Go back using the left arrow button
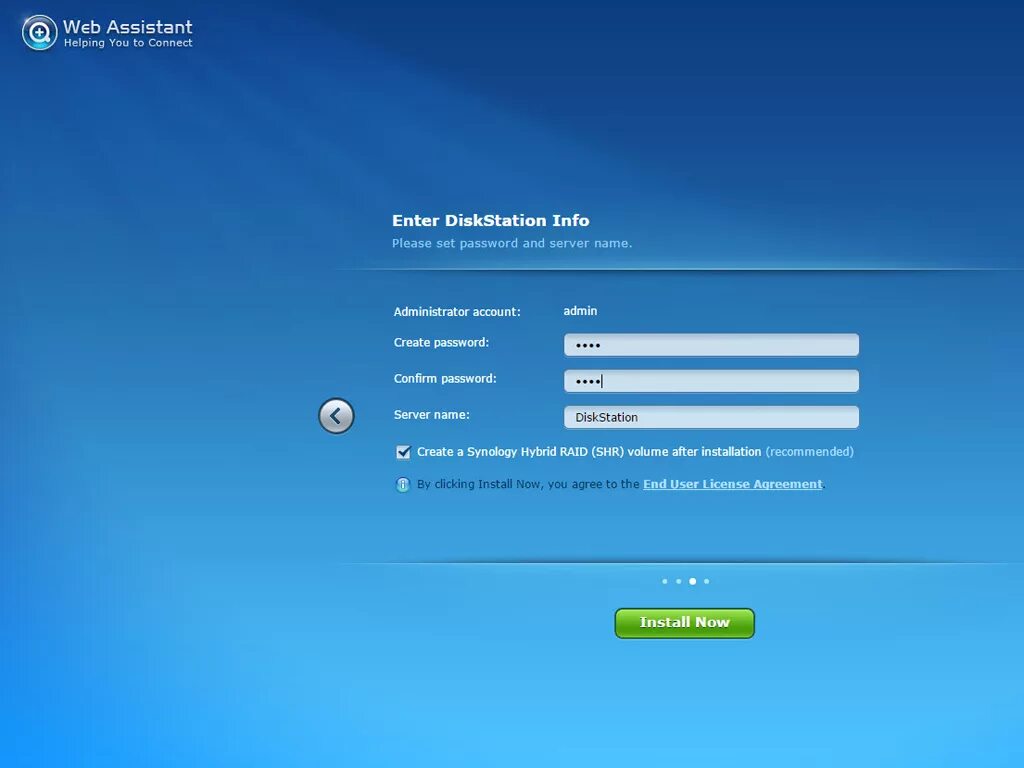The height and width of the screenshot is (768, 1024). 336,416
